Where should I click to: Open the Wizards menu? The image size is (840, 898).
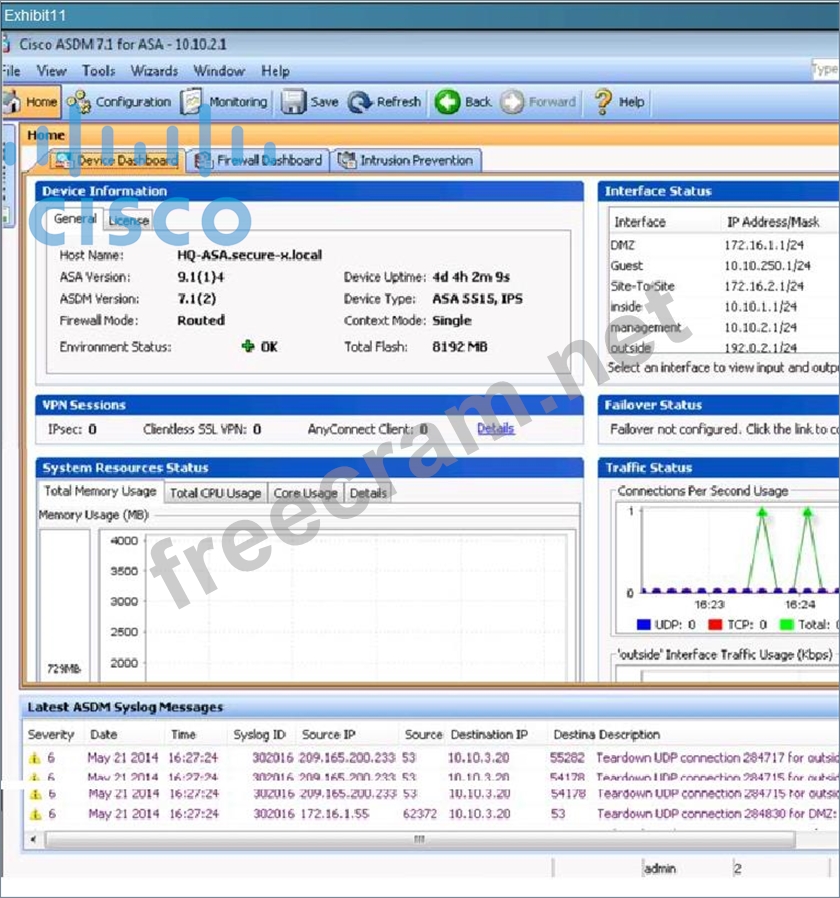[154, 71]
